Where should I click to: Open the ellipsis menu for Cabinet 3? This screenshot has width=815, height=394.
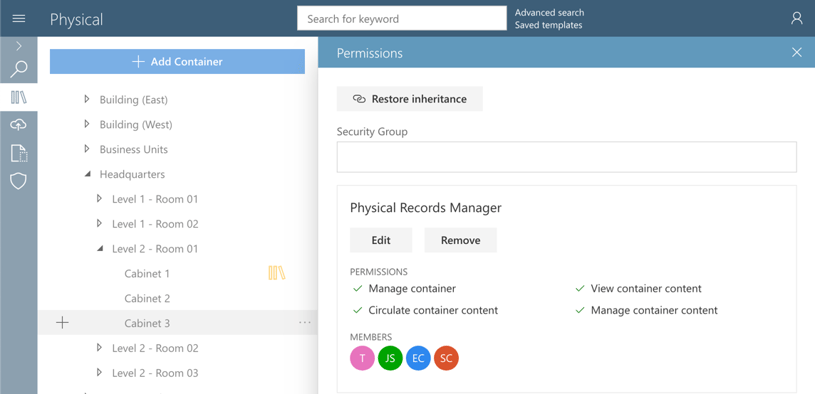click(x=305, y=323)
